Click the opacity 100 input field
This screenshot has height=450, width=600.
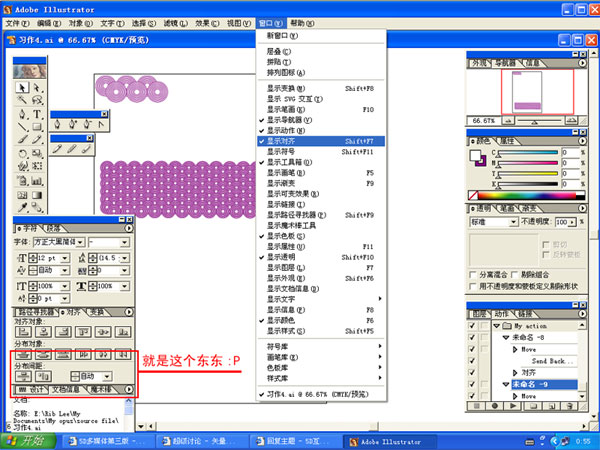click(561, 222)
